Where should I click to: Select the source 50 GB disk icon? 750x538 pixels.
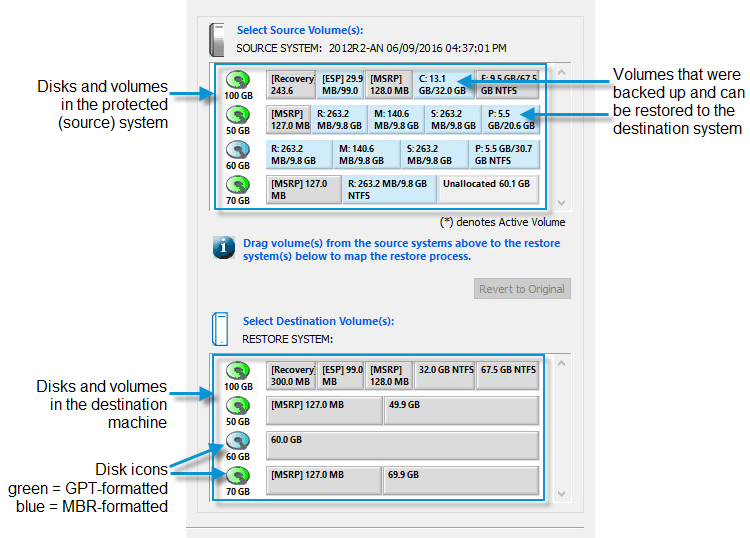[x=238, y=115]
